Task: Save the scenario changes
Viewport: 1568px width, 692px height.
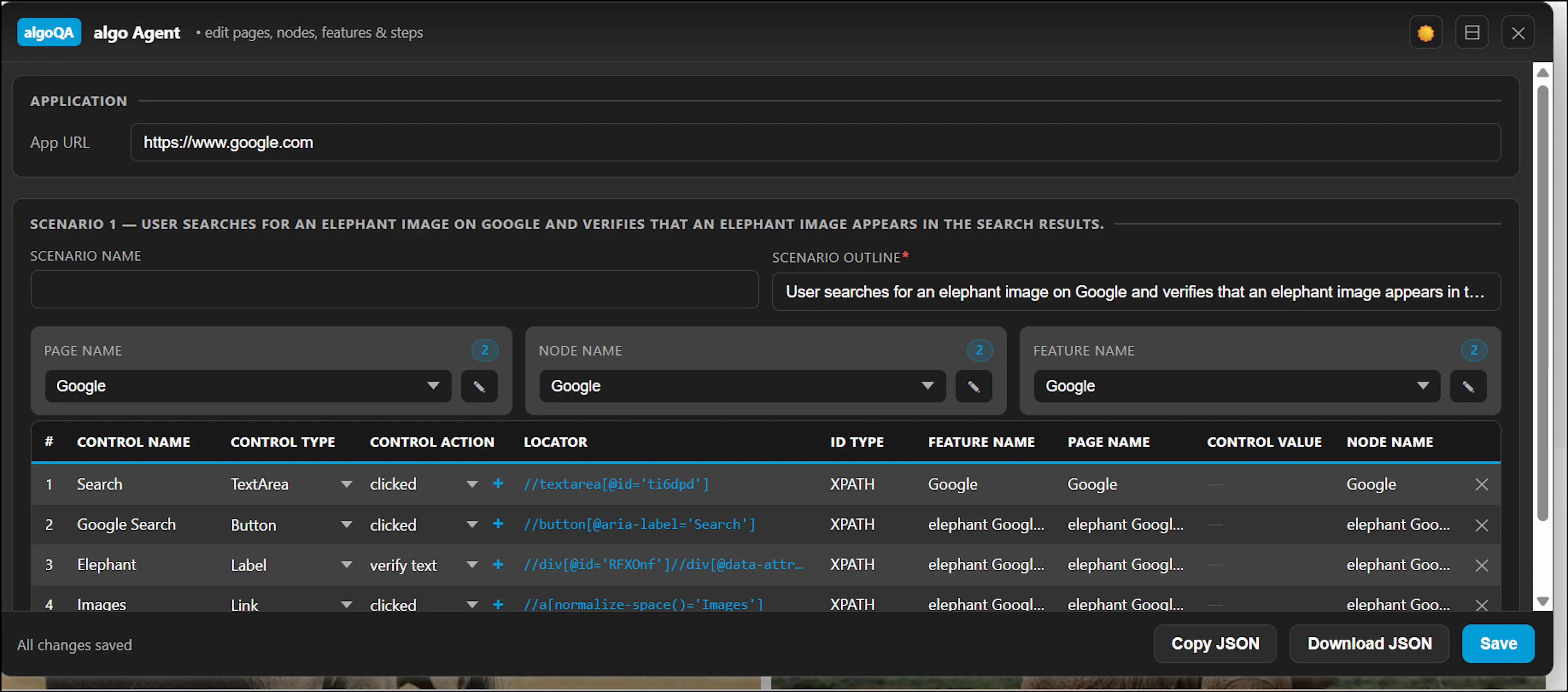Action: tap(1497, 644)
